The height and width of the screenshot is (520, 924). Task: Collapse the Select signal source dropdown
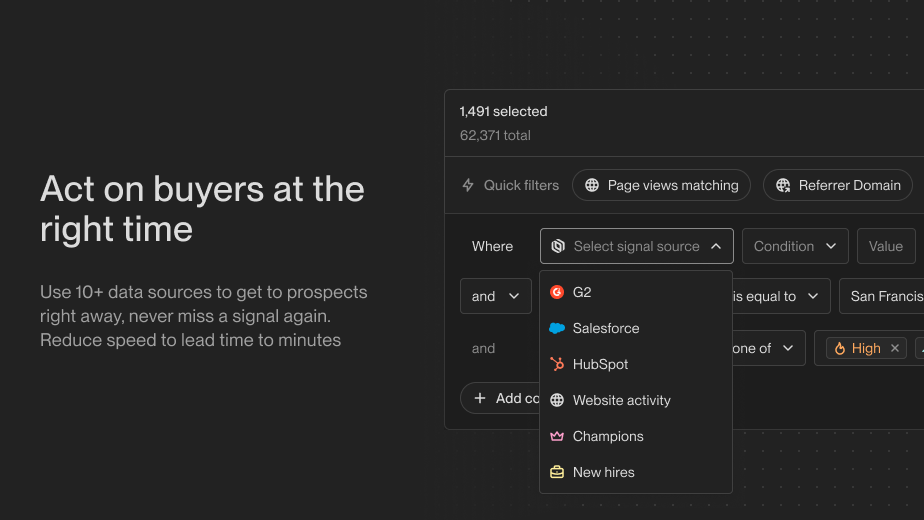(x=716, y=246)
